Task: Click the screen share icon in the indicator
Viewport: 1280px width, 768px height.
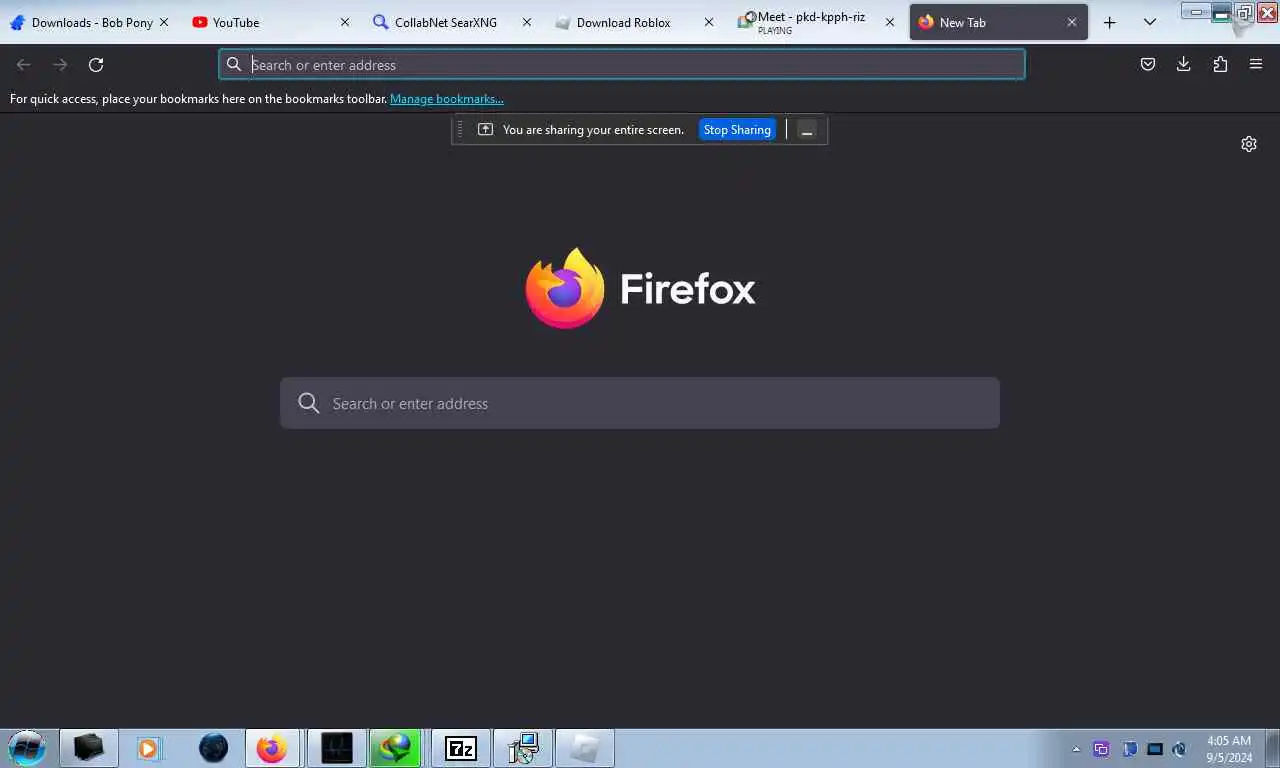Action: pos(485,129)
